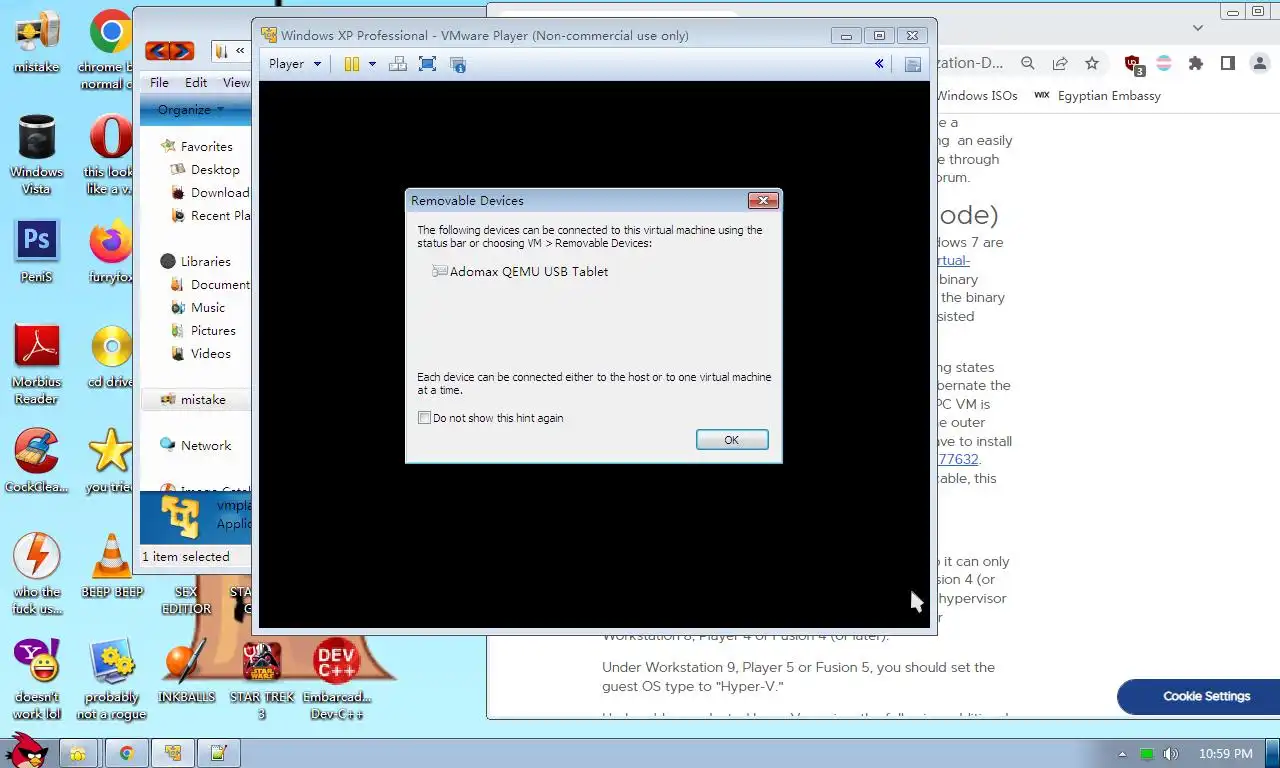
Task: Click zoom magnifier icon in Chrome address bar
Action: [1027, 63]
